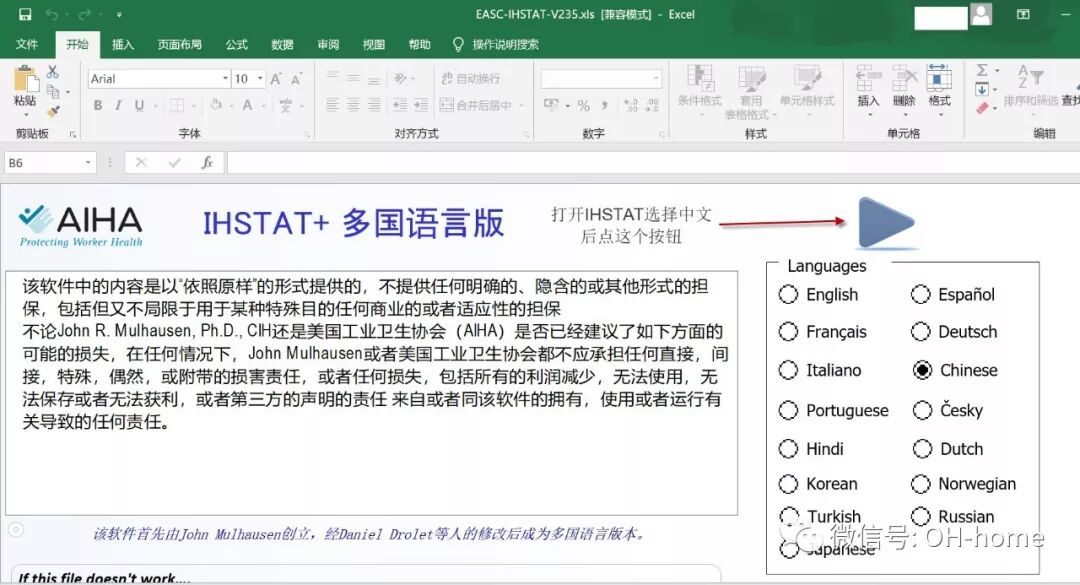Image resolution: width=1080 pixels, height=585 pixels.
Task: Apply cell borders
Action: click(177, 105)
